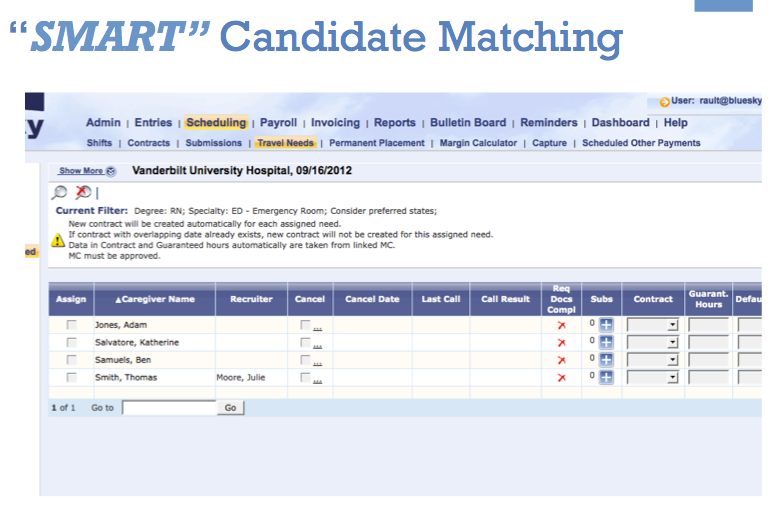Tick the Assign checkbox for Samuels, Ben
Viewport: 777px width, 520px height.
(x=71, y=360)
